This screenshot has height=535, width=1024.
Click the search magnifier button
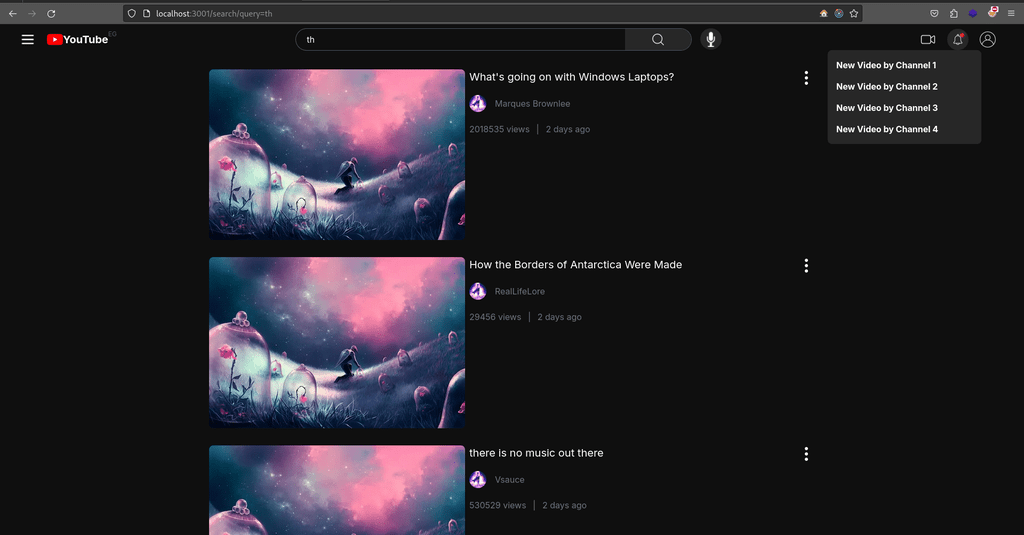point(658,40)
